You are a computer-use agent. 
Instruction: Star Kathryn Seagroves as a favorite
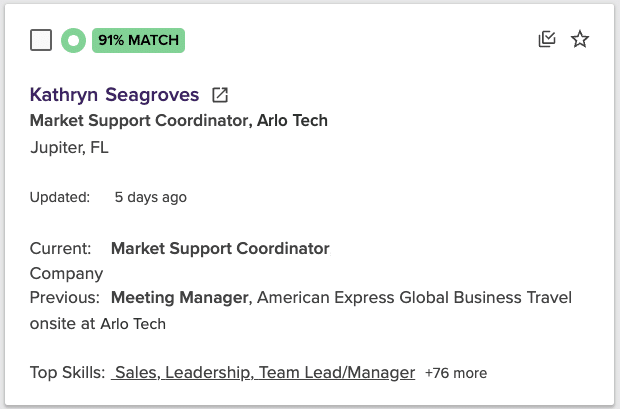pyautogui.click(x=580, y=39)
